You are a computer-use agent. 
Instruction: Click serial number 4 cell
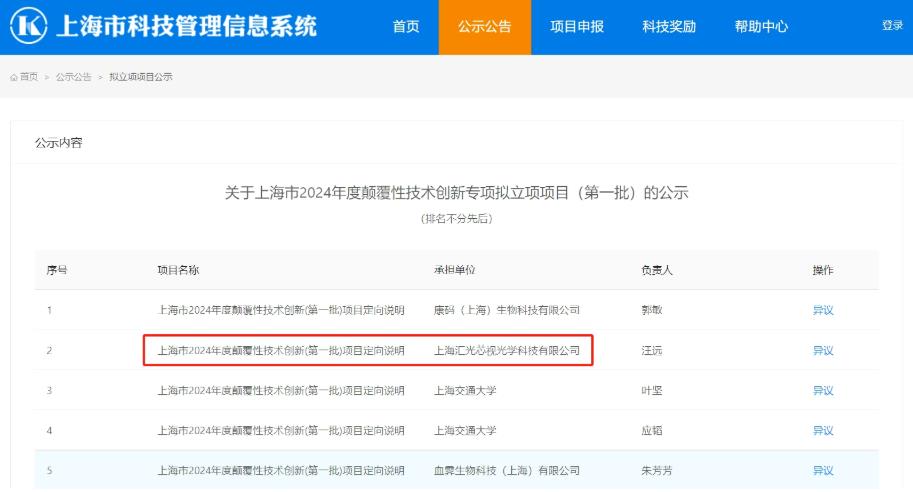49,431
